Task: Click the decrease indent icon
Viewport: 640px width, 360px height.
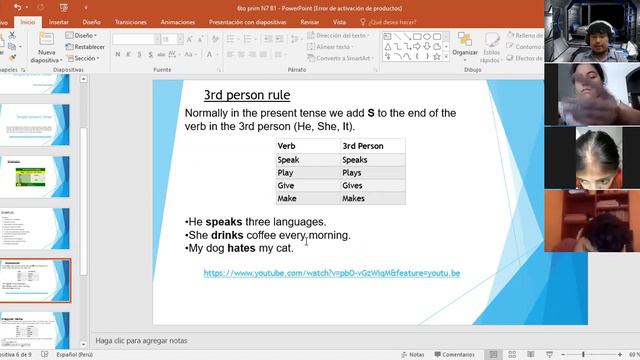Action: [x=268, y=39]
